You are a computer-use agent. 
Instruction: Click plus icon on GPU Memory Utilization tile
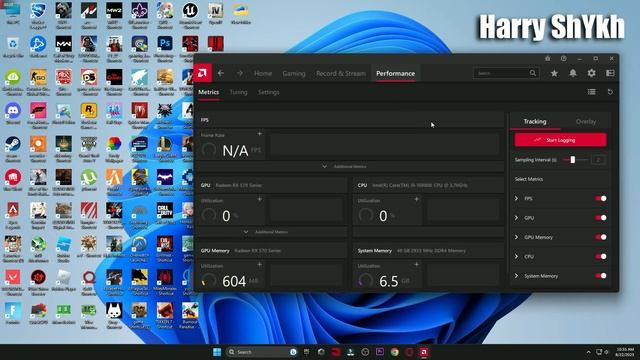point(260,264)
